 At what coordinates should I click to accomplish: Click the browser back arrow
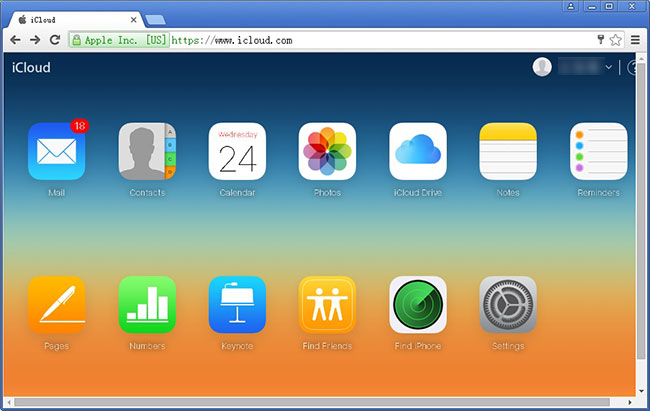tap(15, 40)
